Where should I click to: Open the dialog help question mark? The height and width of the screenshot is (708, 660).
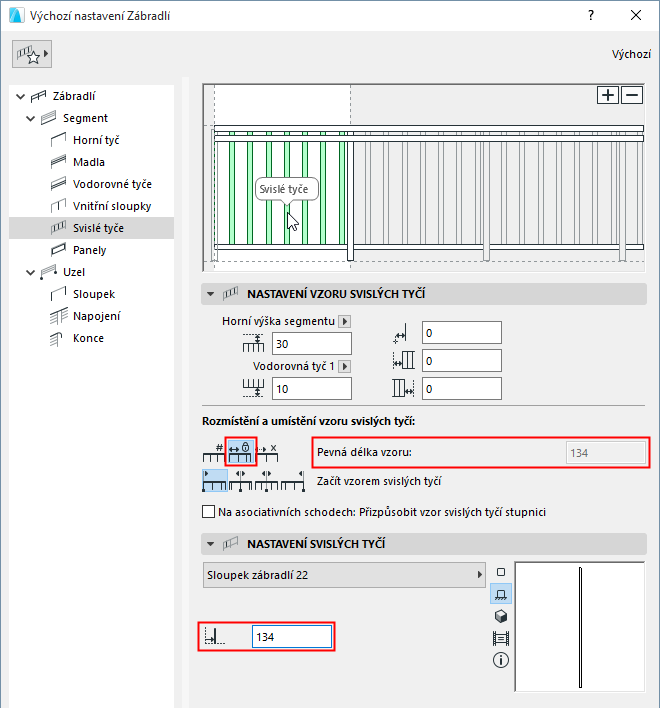coord(591,15)
